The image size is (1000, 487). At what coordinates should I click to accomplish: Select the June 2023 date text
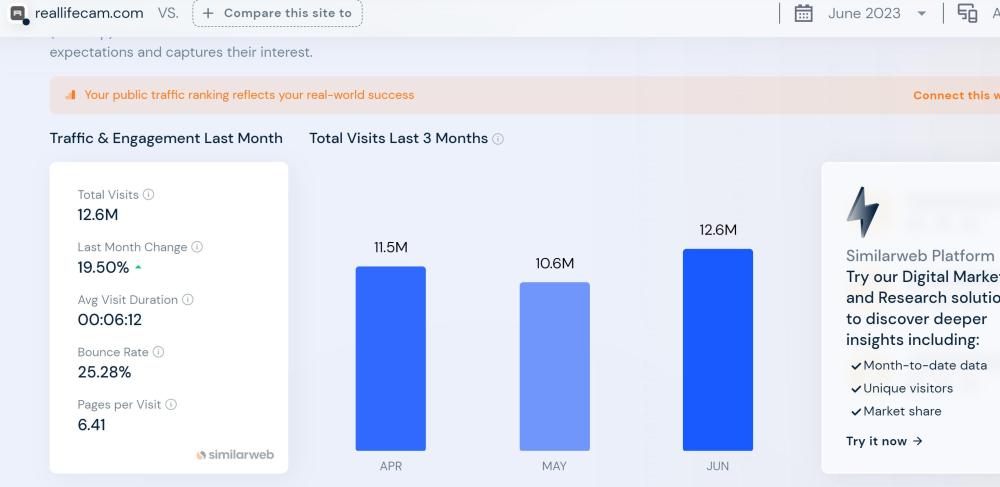click(x=864, y=13)
